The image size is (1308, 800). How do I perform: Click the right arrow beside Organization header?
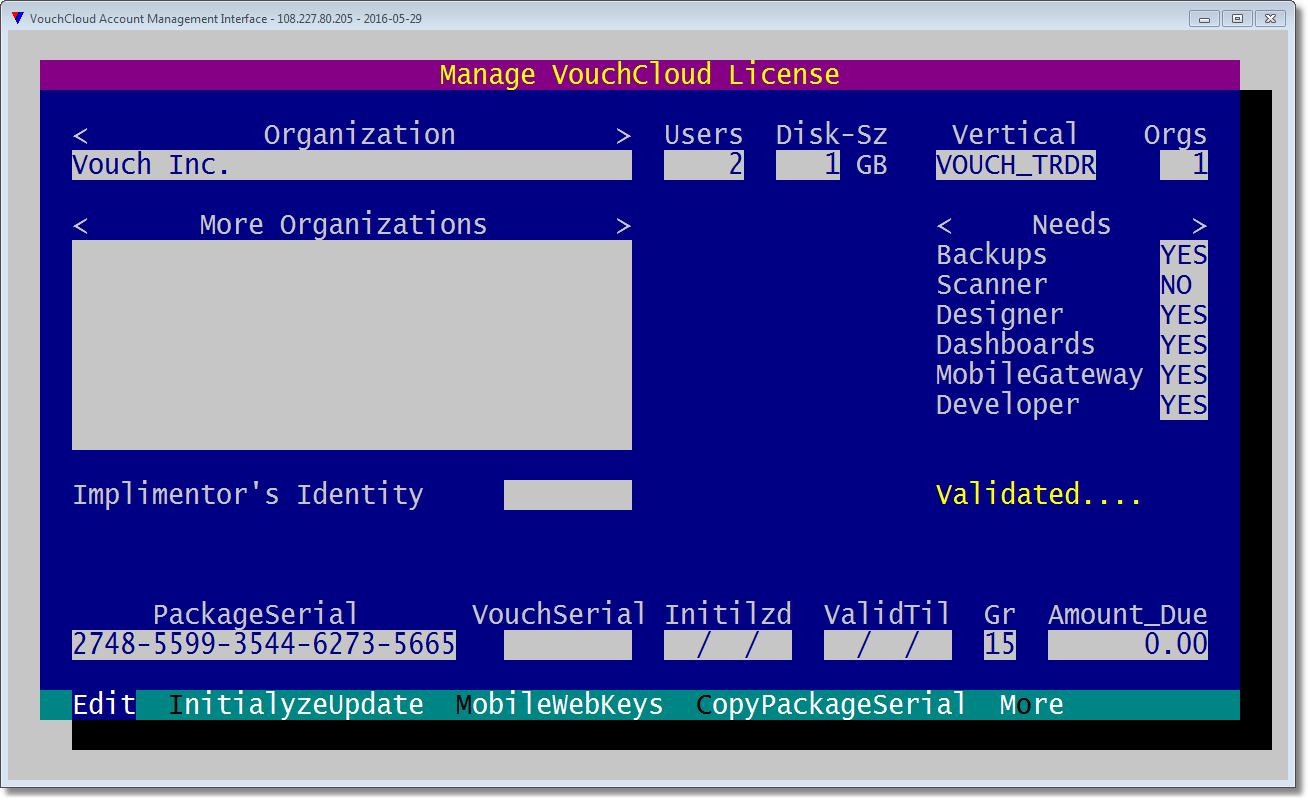[623, 136]
